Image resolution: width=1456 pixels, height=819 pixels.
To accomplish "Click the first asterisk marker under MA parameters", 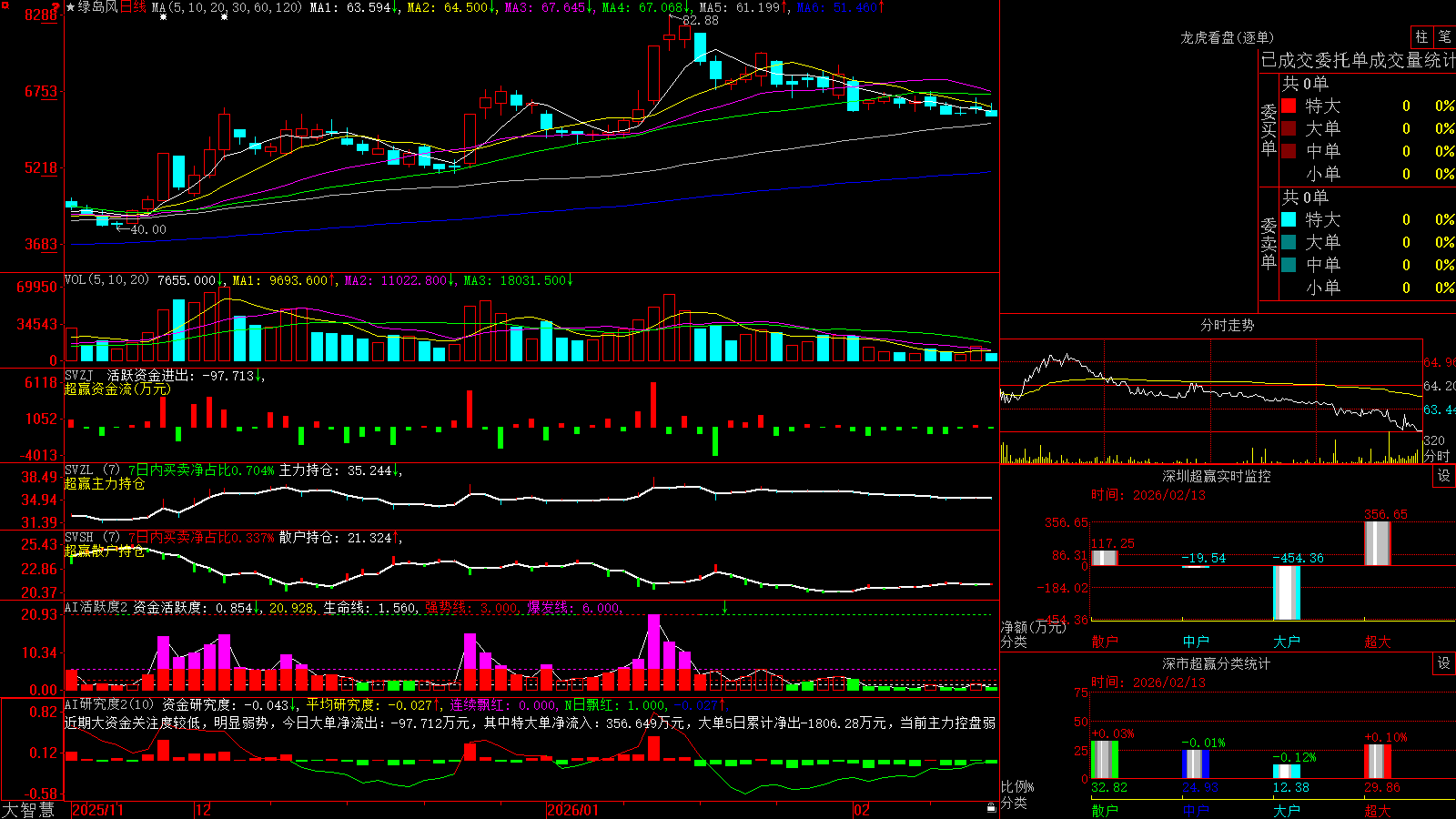I will click(163, 17).
